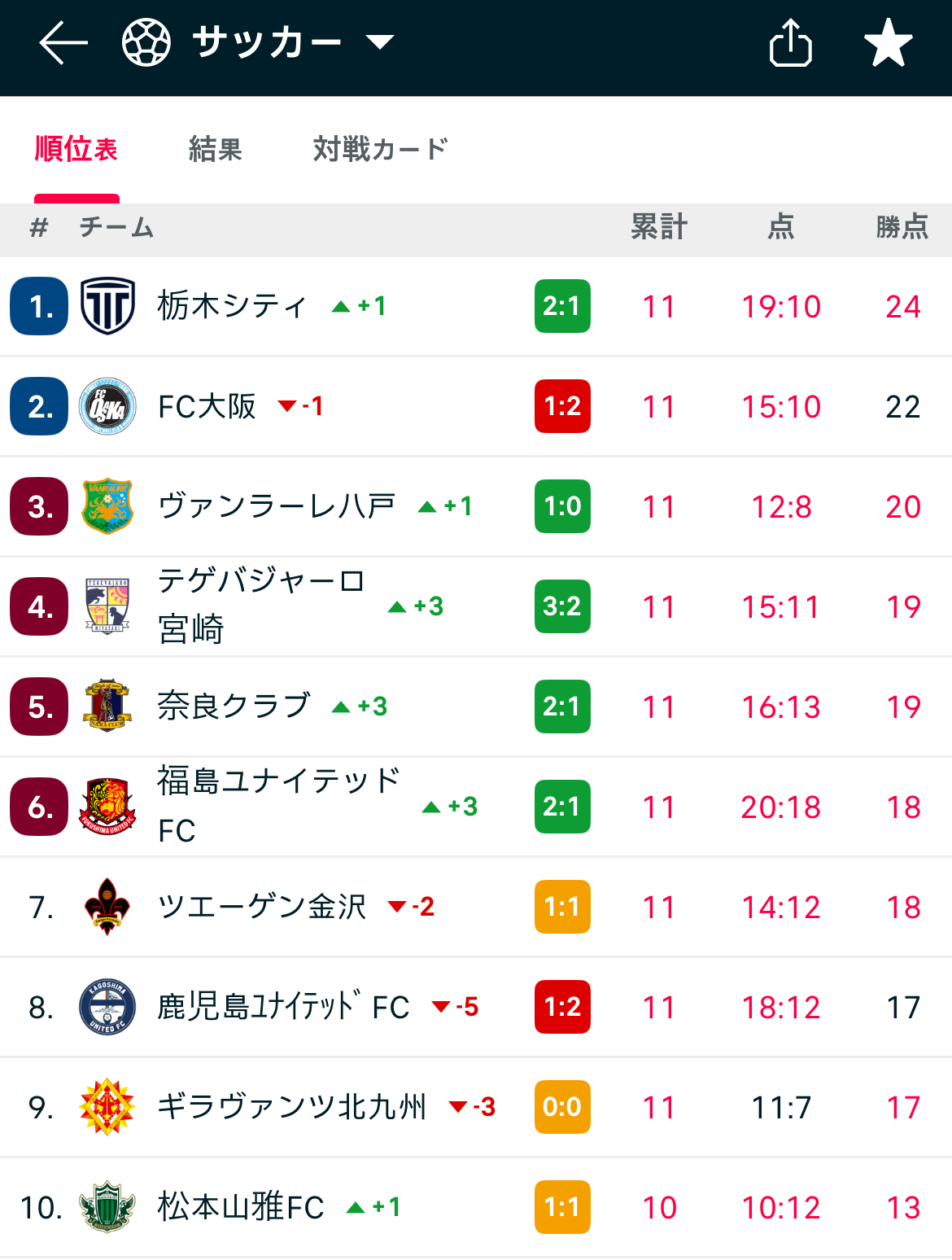Open 福島ユナイテッドFC team name

click(279, 806)
